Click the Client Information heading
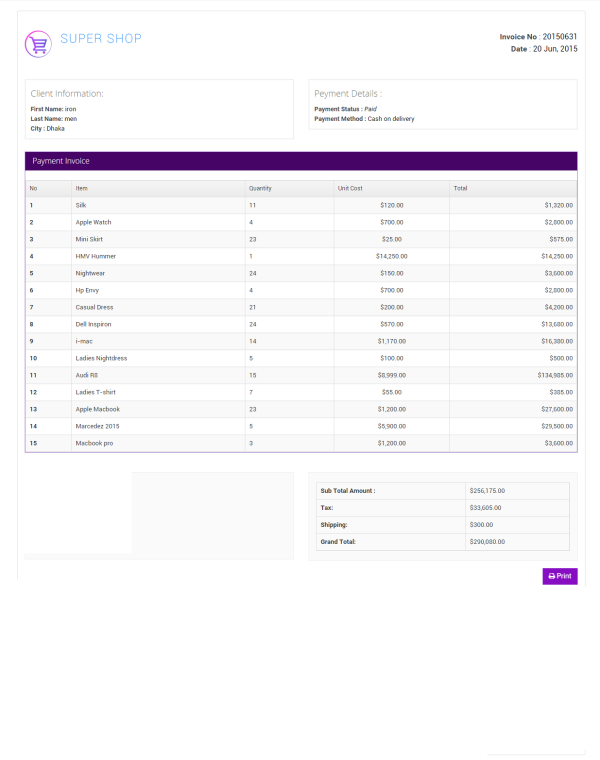This screenshot has width=600, height=760. pyautogui.click(x=67, y=94)
